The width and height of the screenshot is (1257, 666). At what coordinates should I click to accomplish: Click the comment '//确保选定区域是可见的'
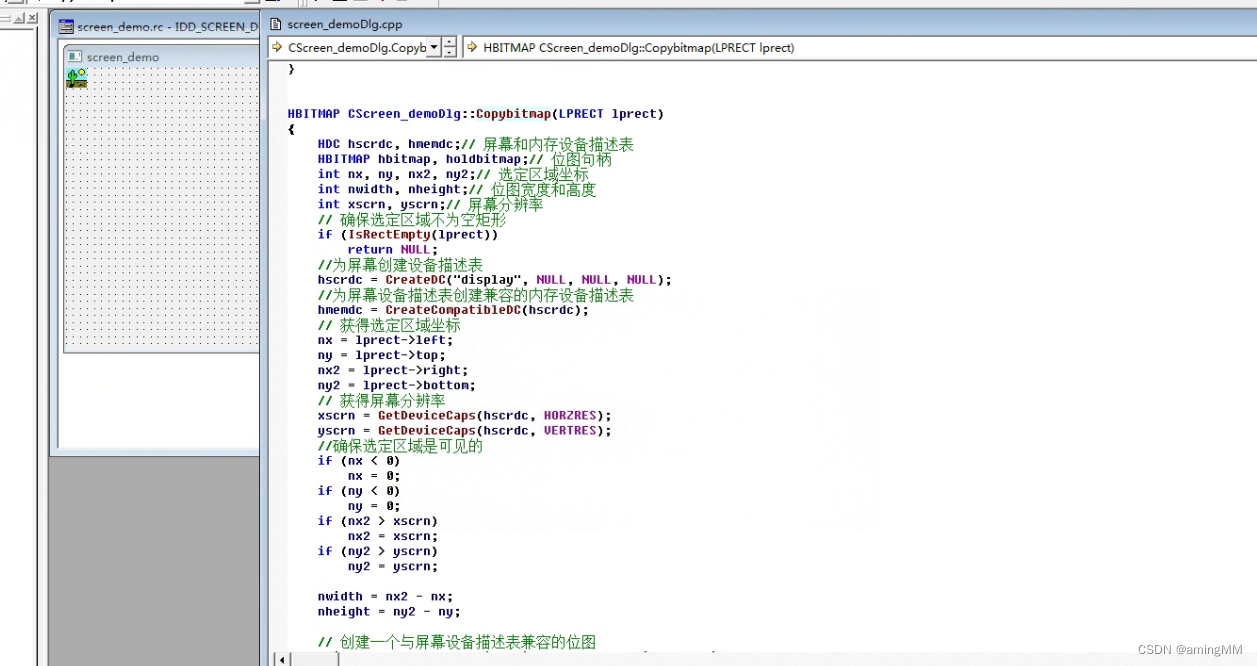[400, 446]
